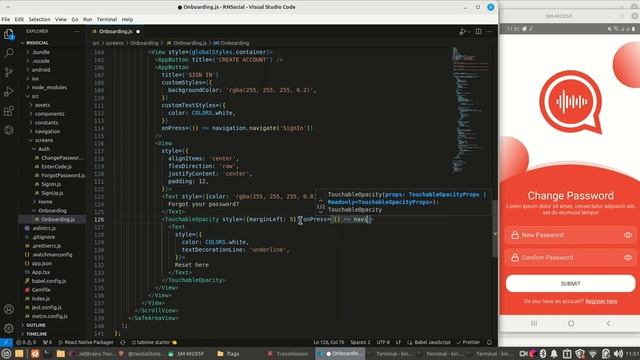640x360 pixels.
Task: Click inside the Confirm Password field
Action: click(570, 258)
